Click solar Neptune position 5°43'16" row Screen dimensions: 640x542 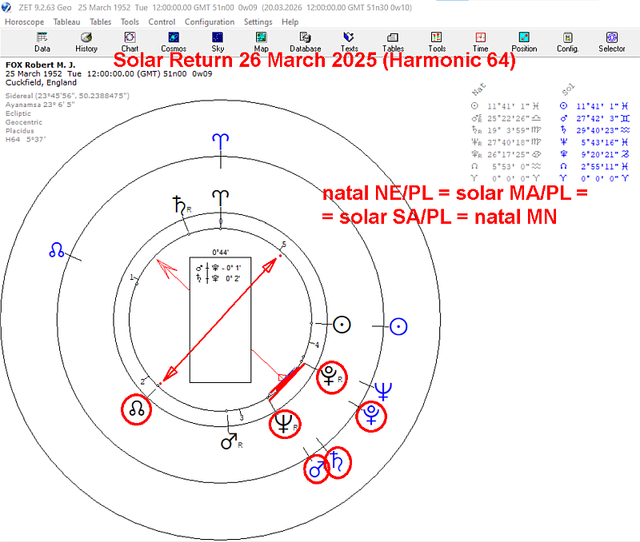point(594,142)
